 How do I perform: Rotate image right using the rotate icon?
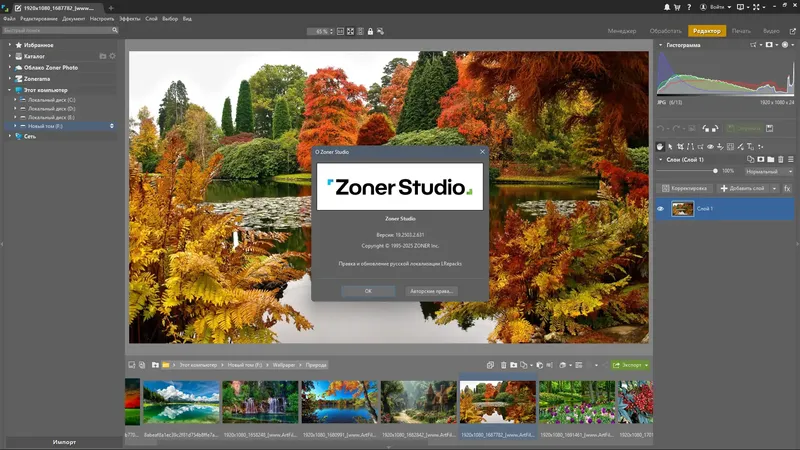coord(715,129)
